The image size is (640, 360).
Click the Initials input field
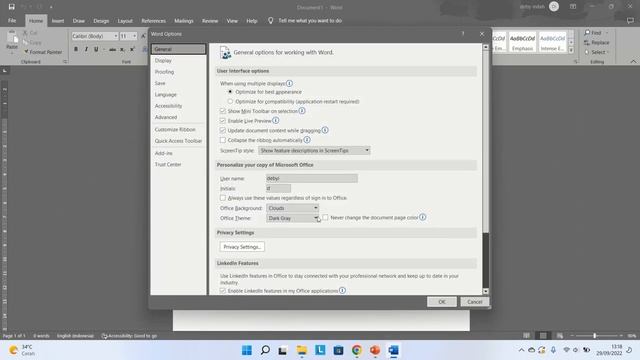pyautogui.click(x=278, y=188)
